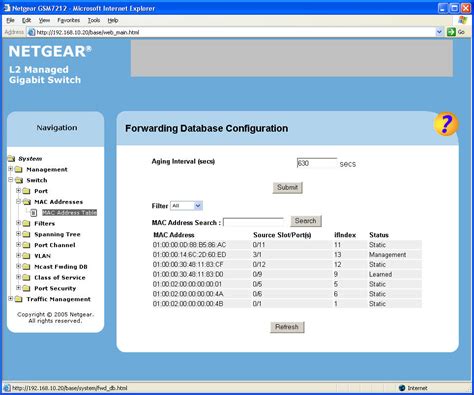Open the Port Security link
Viewport: 474px width, 395px height.
tap(55, 288)
